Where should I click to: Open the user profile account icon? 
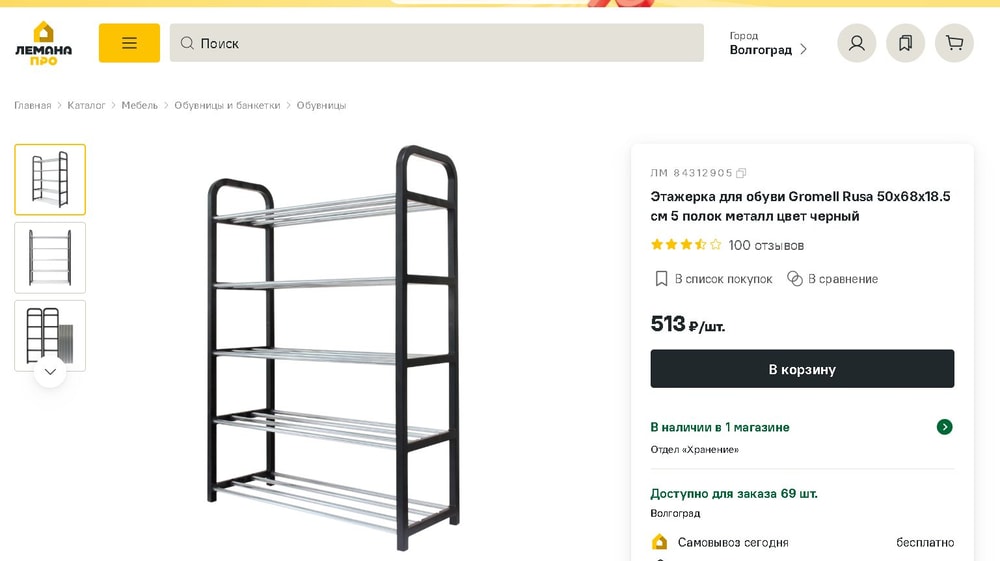(856, 43)
